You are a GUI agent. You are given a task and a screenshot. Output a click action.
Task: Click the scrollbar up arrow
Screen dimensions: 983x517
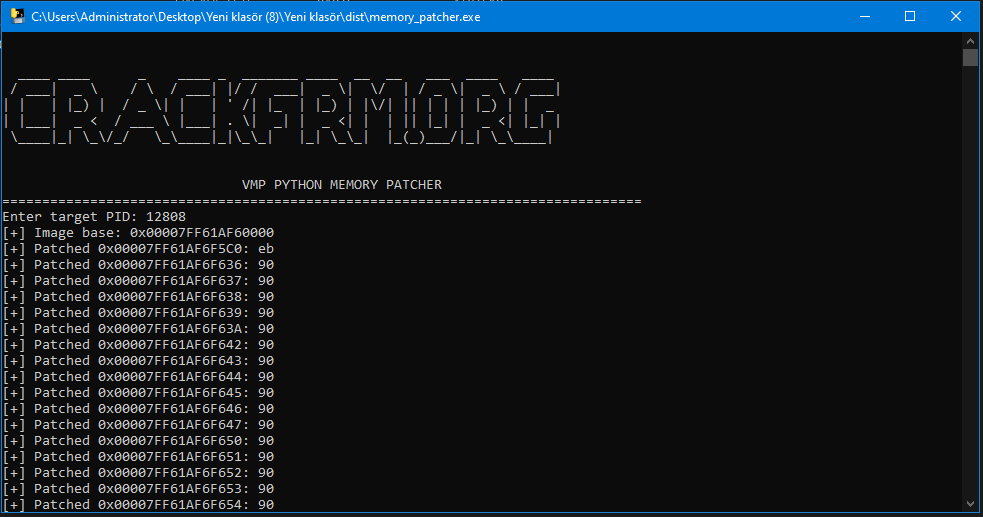pos(970,40)
